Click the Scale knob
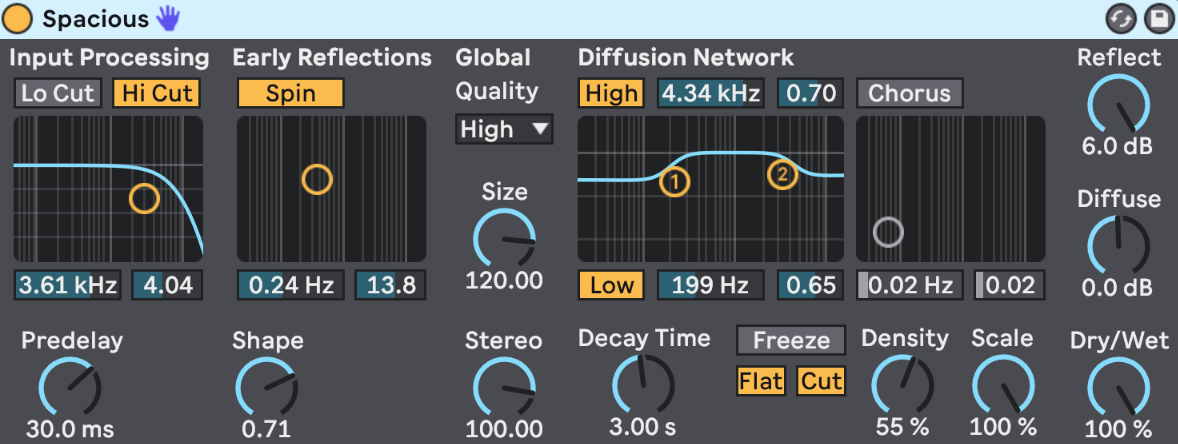The image size is (1178, 444). click(1004, 386)
